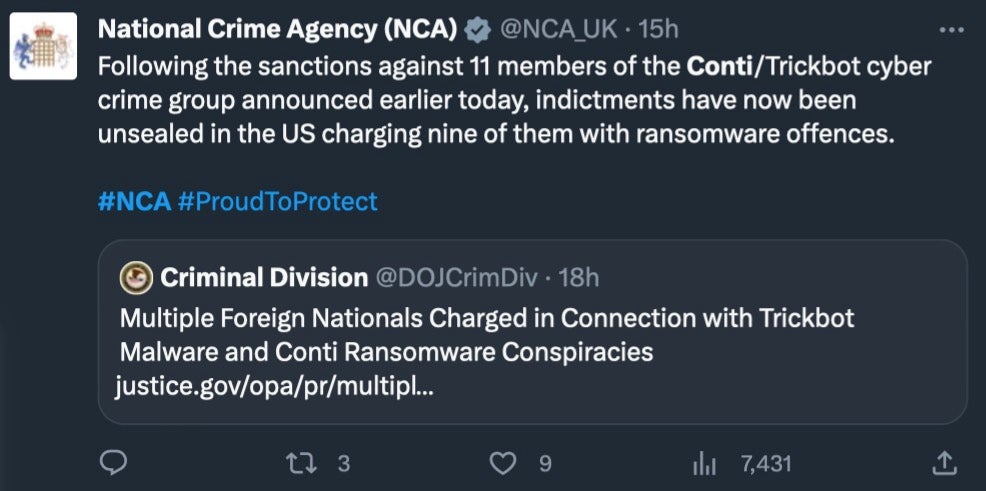Retweet the NCA post
This screenshot has width=986, height=491.
(299, 463)
